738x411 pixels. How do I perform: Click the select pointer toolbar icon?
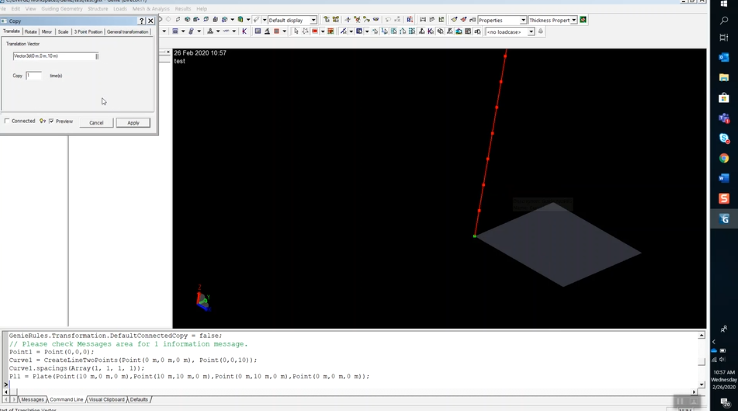pyautogui.click(x=296, y=32)
